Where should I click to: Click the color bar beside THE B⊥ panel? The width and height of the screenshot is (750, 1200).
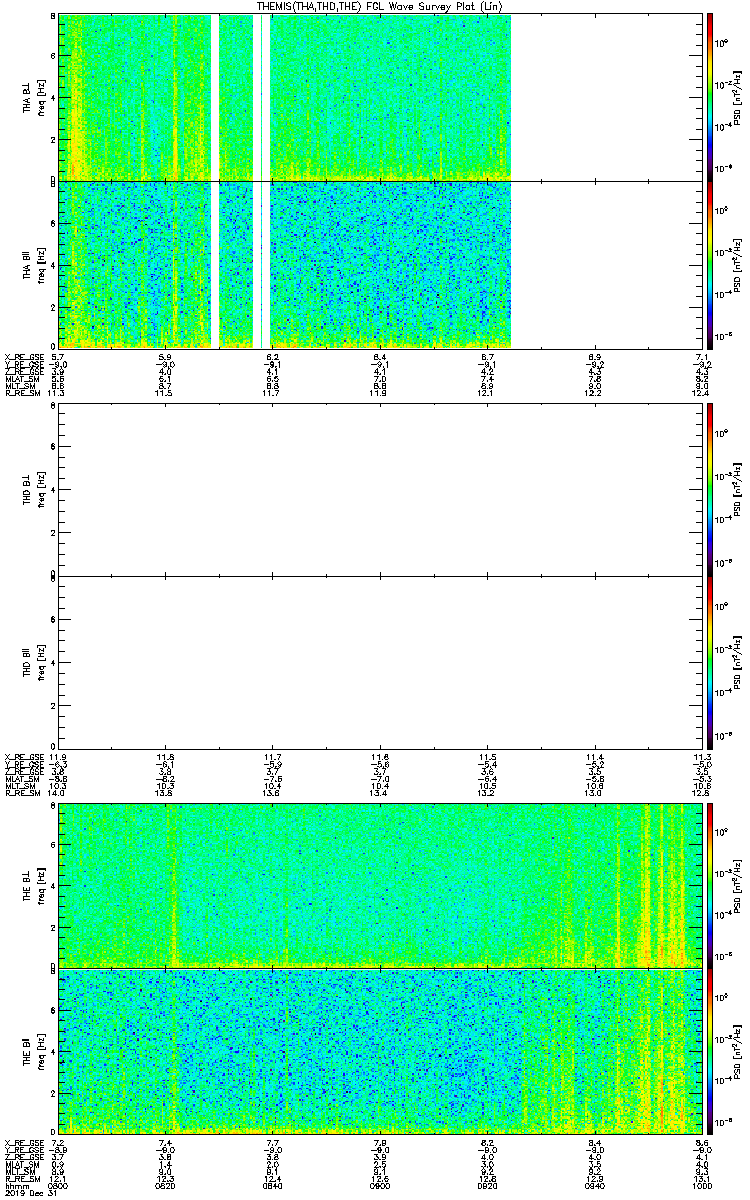(710, 884)
